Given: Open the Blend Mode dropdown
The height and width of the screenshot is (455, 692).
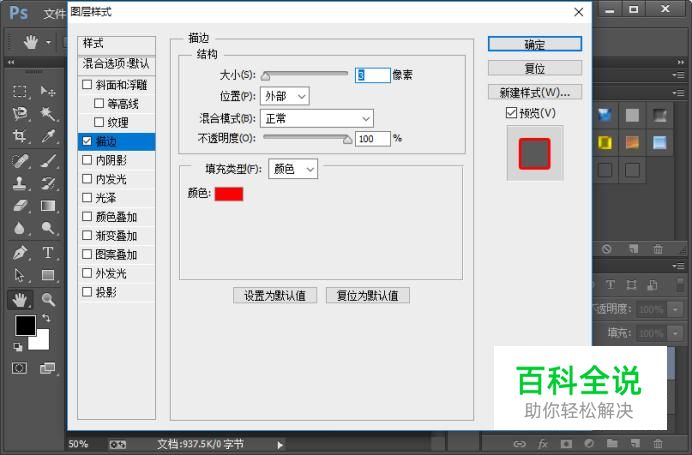Looking at the screenshot, I should 317,119.
